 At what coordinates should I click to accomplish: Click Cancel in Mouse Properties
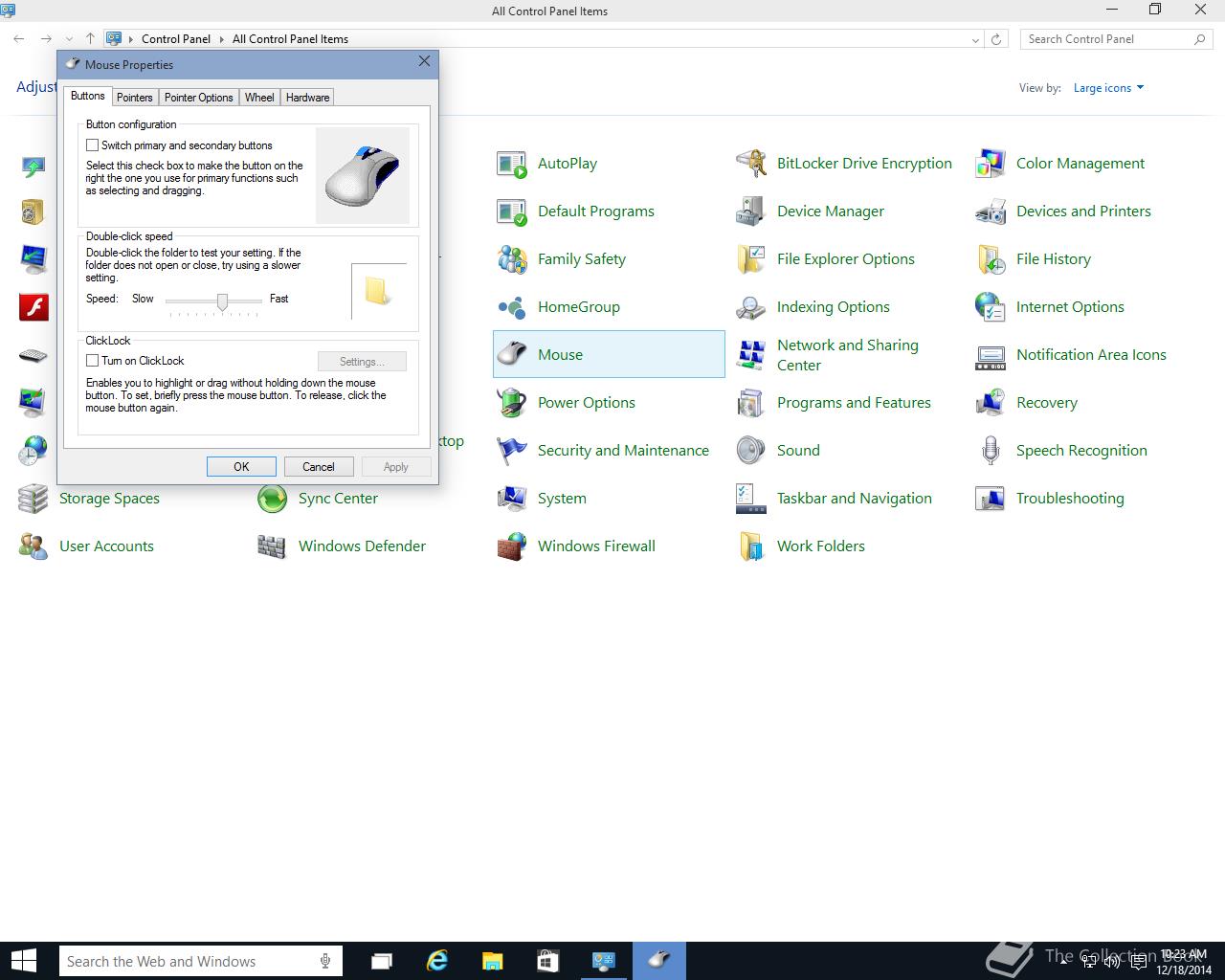319,467
